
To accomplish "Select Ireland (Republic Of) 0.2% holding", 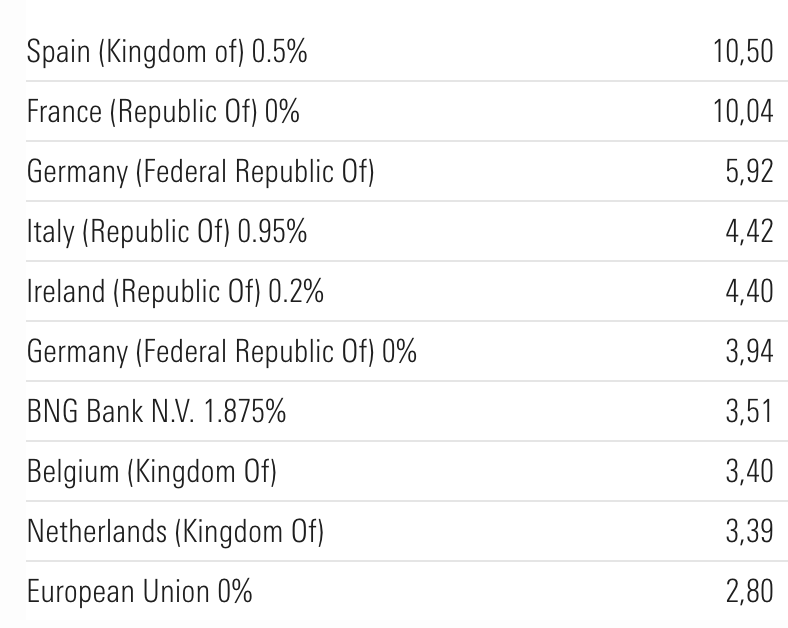I will pos(175,291).
